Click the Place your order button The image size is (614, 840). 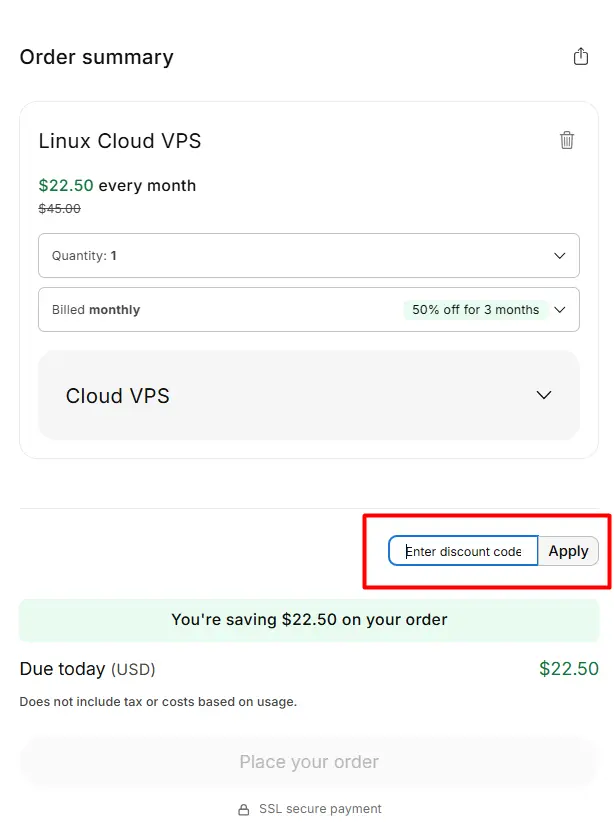click(x=308, y=762)
